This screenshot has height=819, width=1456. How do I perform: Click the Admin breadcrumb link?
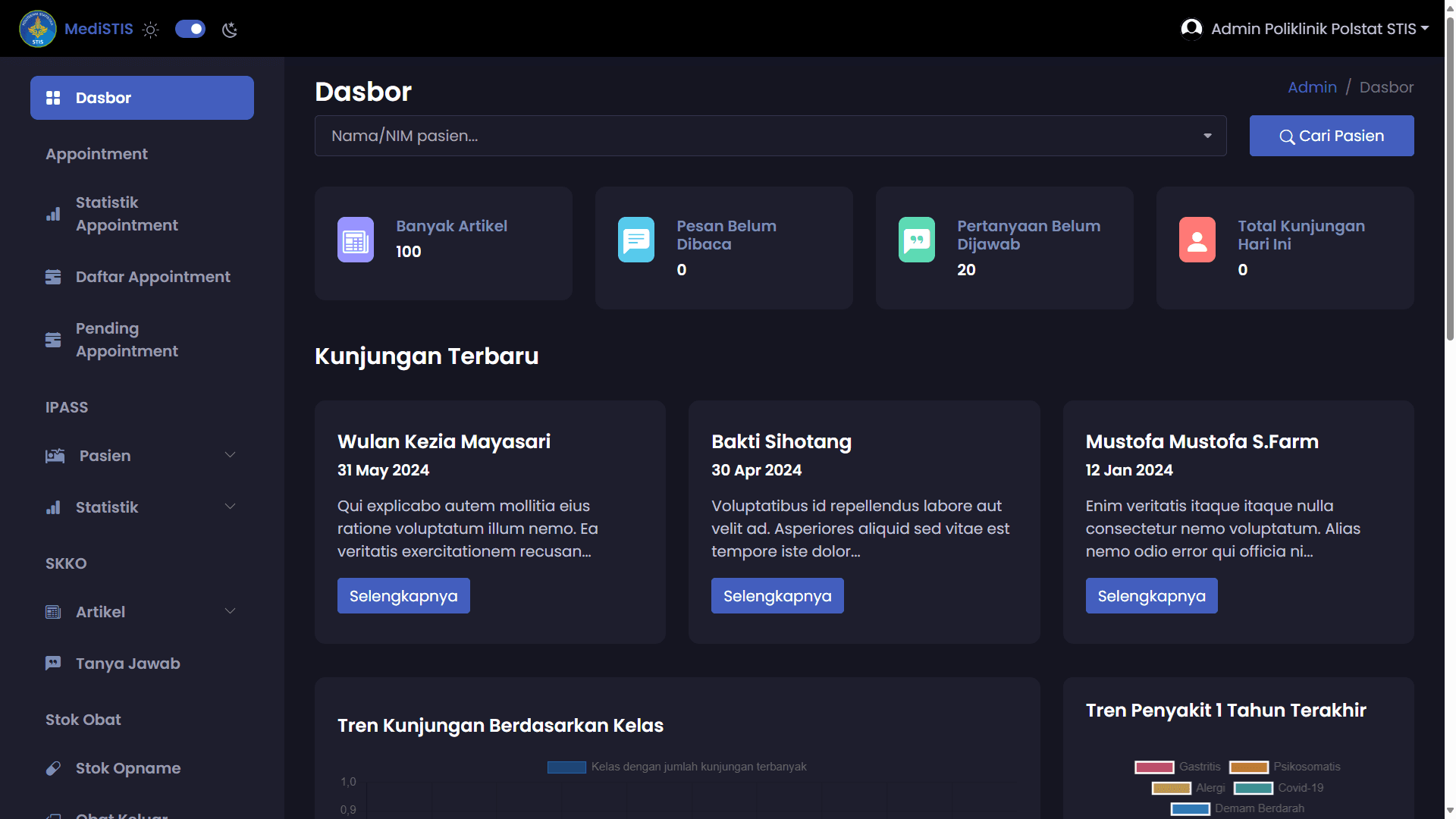1311,87
